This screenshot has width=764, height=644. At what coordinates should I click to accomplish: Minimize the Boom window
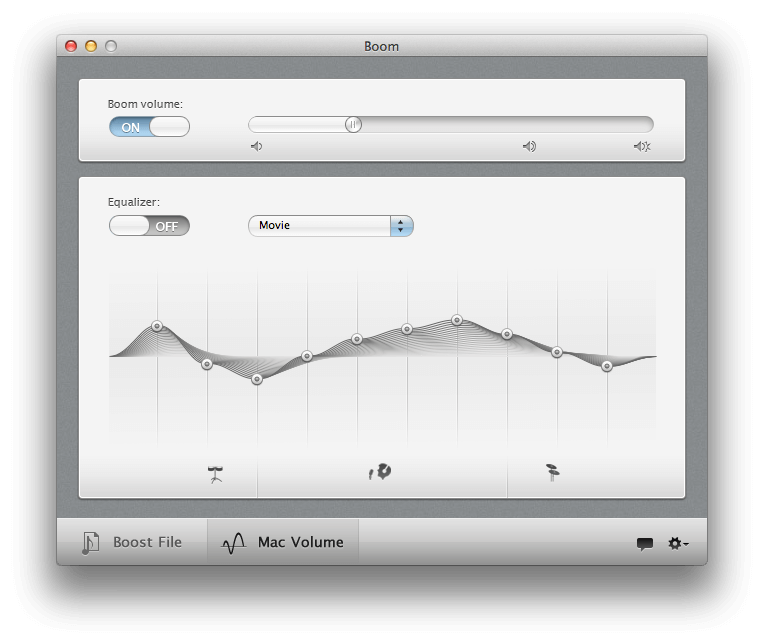click(x=91, y=46)
